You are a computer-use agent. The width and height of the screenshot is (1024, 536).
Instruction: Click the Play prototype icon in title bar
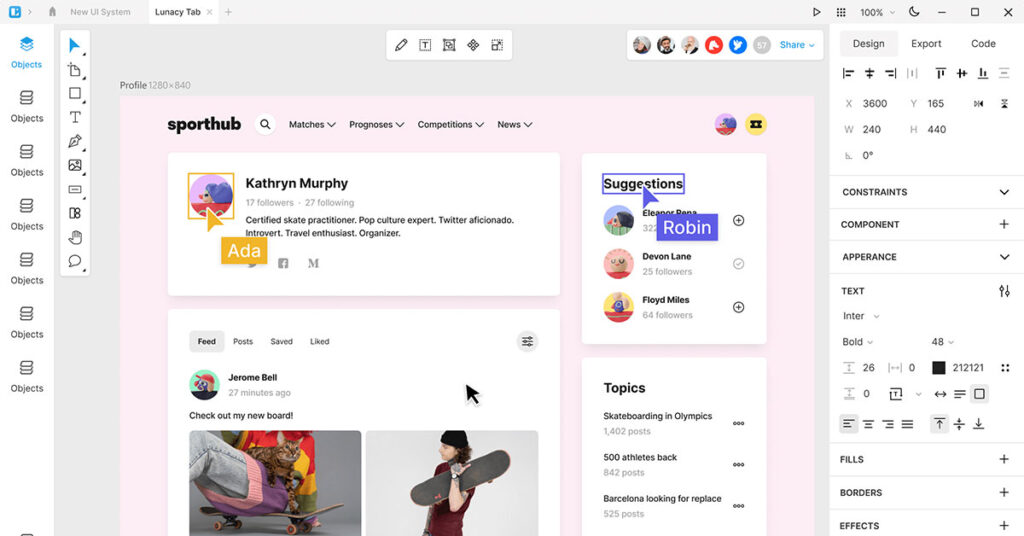(x=816, y=12)
